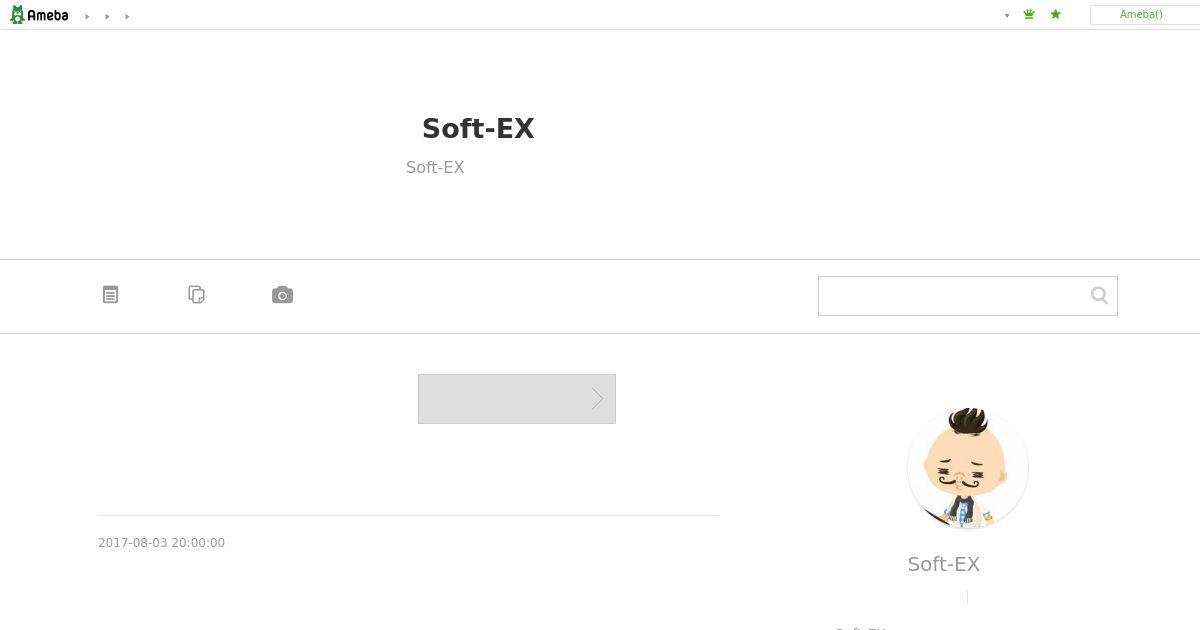Open the camera photo gallery icon
Viewport: 1200px width, 630px height.
click(282, 295)
